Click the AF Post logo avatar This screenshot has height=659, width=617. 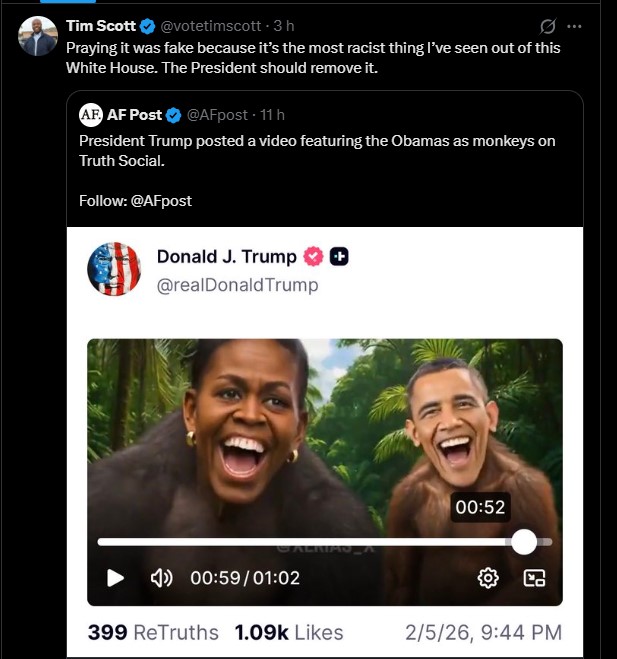(x=91, y=115)
